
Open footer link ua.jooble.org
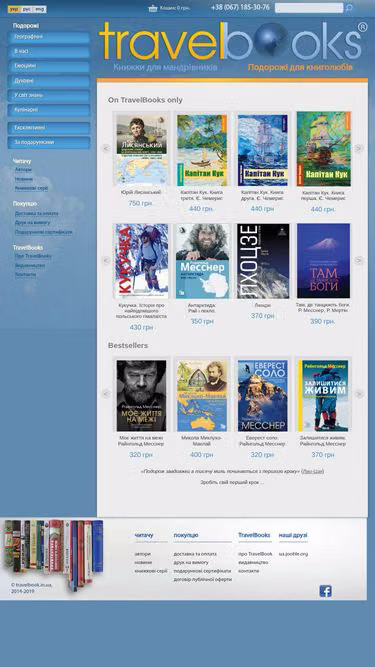[293, 554]
